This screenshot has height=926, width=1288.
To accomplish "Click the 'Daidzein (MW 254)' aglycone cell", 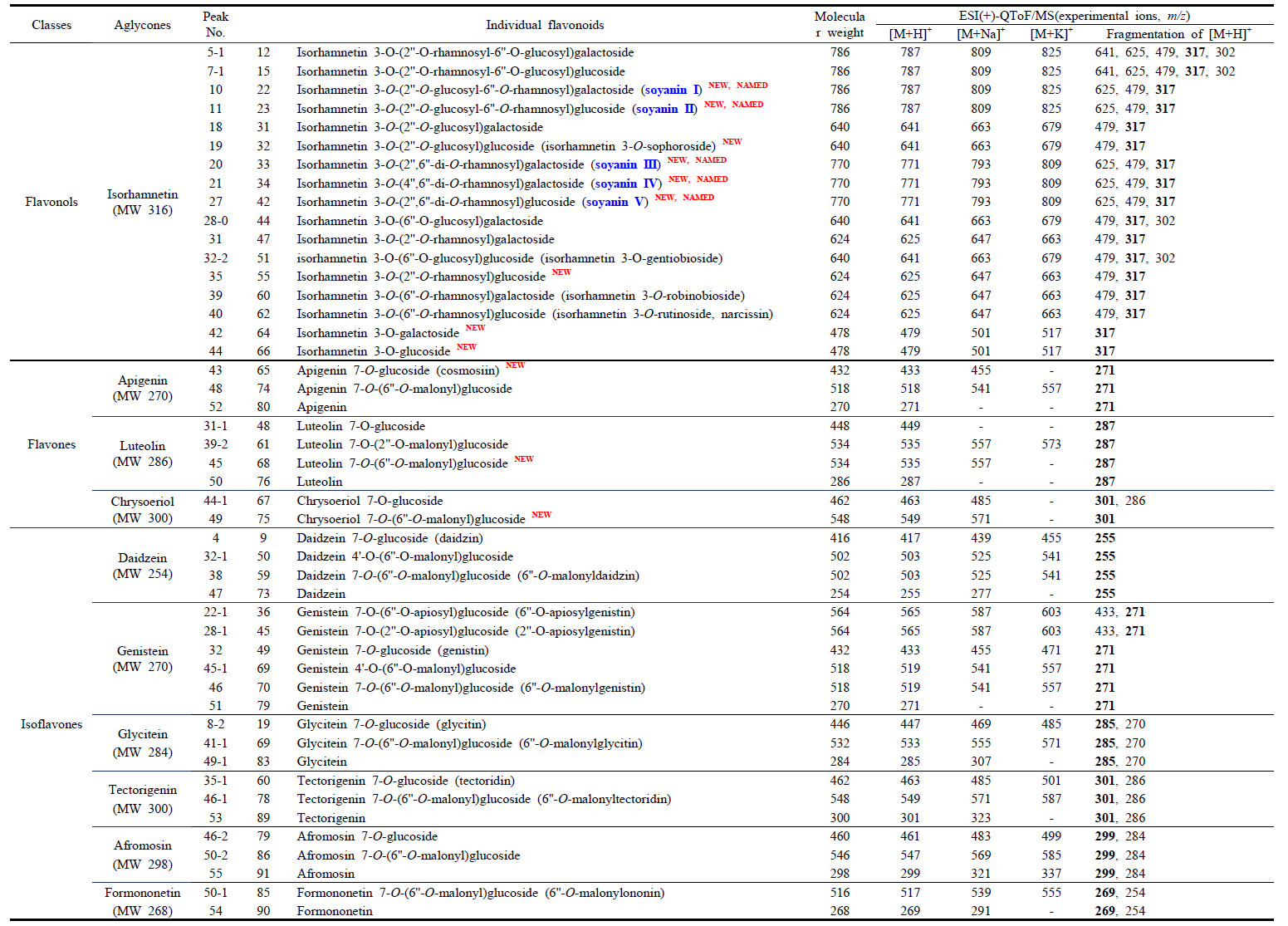I will click(142, 566).
